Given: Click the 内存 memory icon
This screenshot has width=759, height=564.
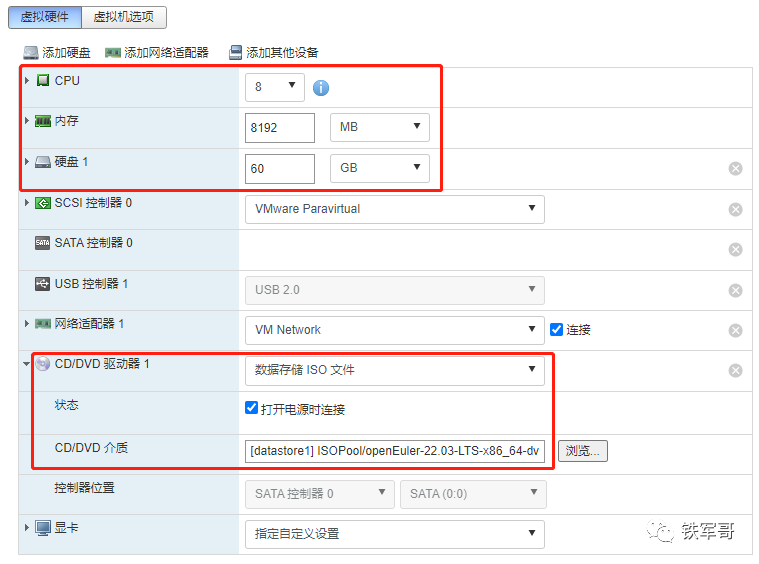Looking at the screenshot, I should point(43,121).
